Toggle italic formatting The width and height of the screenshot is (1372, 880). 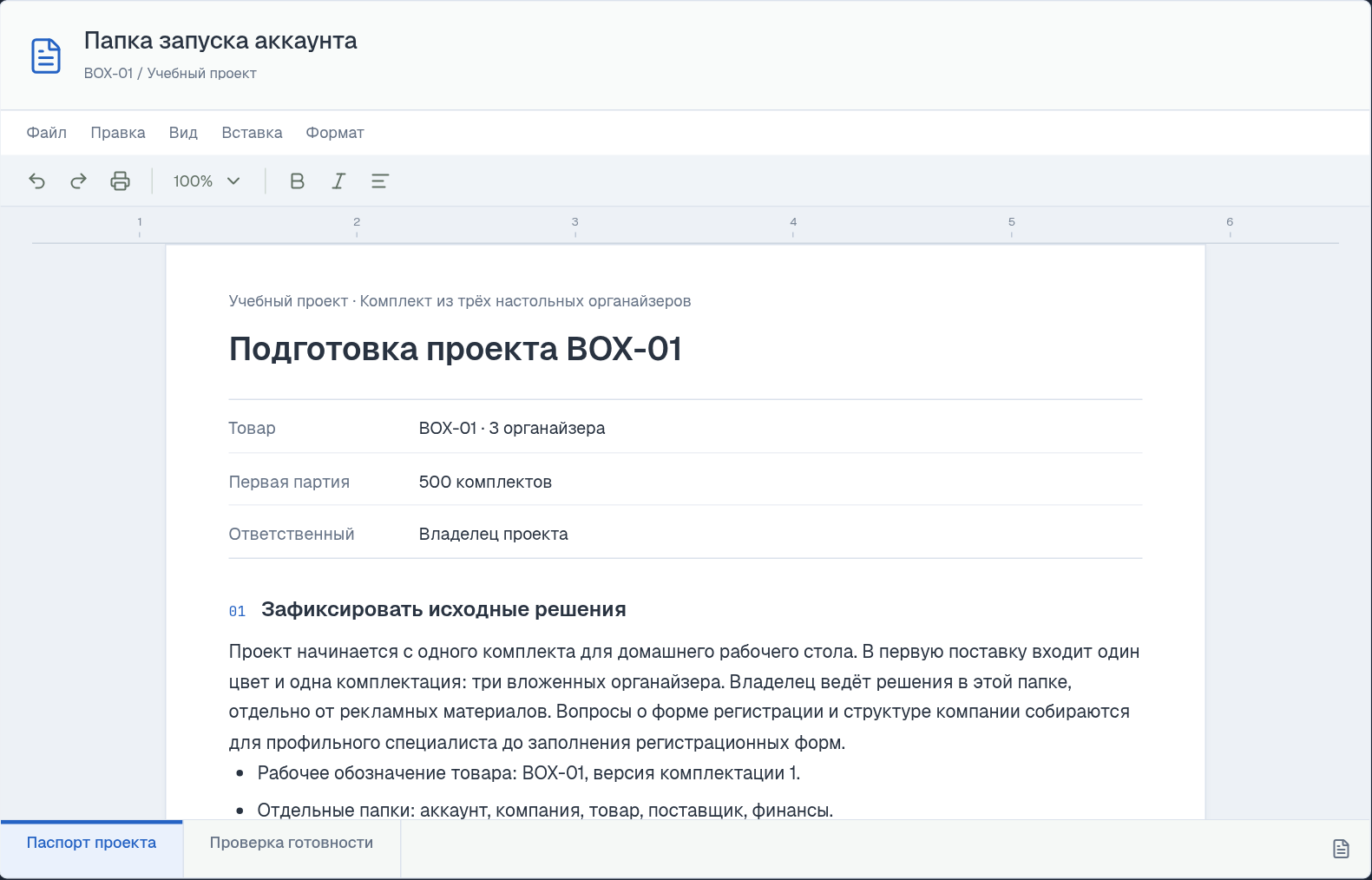pyautogui.click(x=338, y=181)
